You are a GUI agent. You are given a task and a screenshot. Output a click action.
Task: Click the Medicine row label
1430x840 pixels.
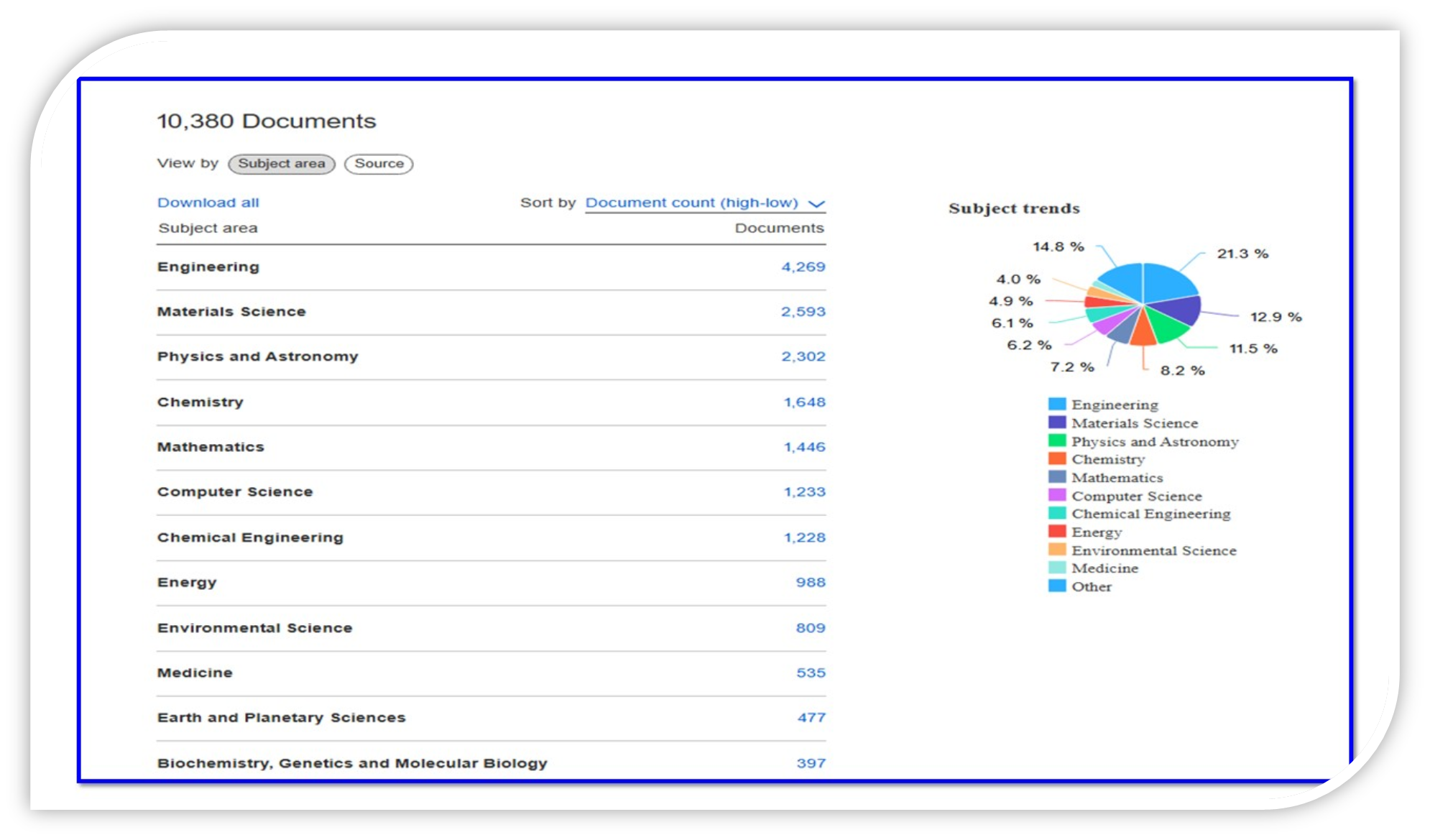point(195,673)
